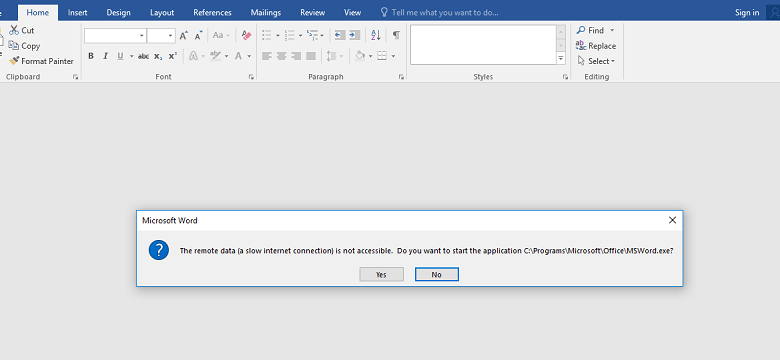Click Yes in Microsoft Word dialog
Screen dimensions: 780x360
[382, 274]
